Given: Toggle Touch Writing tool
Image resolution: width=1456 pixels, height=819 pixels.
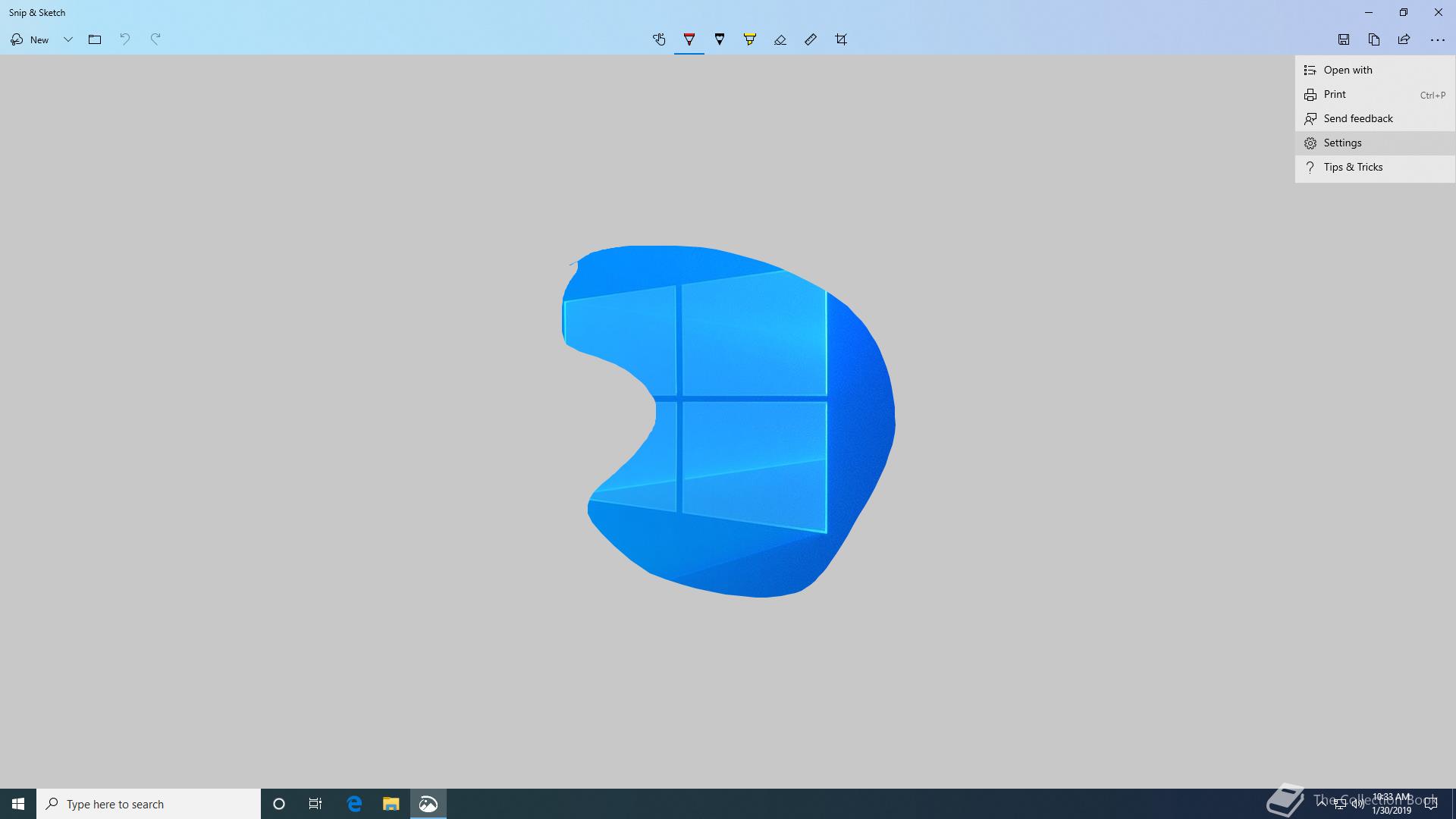Looking at the screenshot, I should click(659, 39).
